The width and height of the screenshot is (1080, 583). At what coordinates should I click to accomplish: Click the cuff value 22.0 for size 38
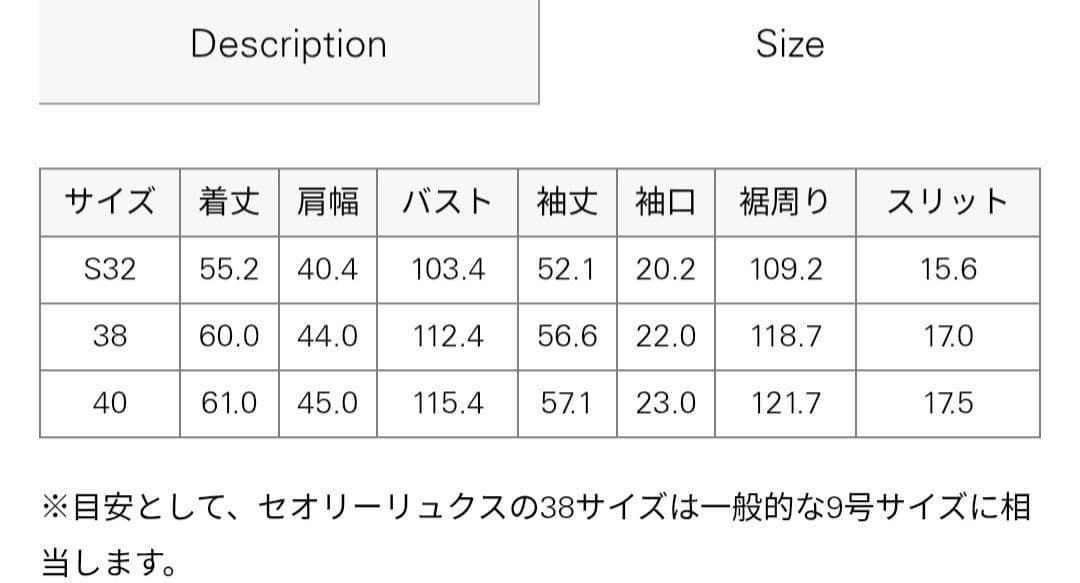point(664,336)
